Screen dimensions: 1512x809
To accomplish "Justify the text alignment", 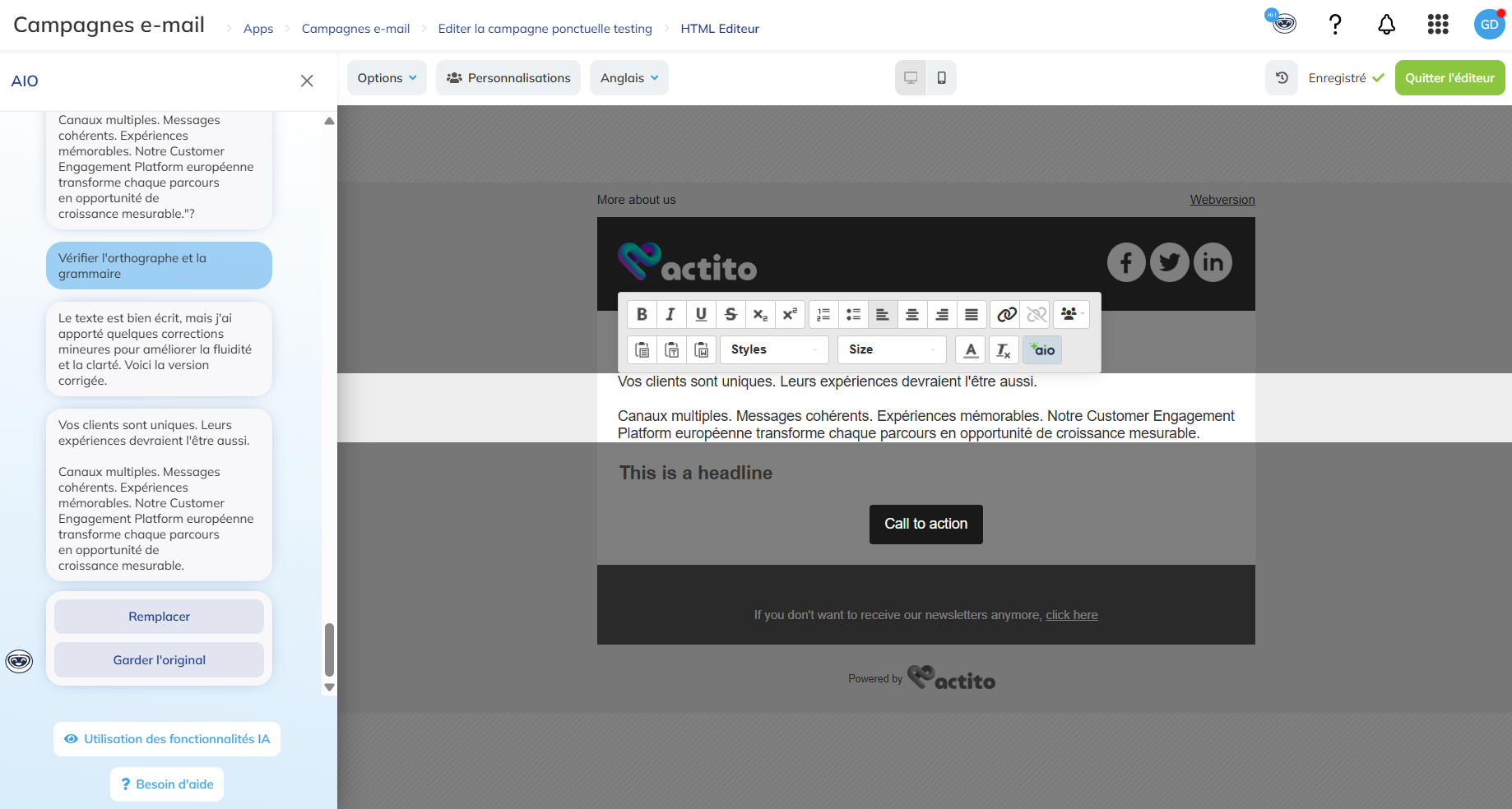I will (972, 314).
